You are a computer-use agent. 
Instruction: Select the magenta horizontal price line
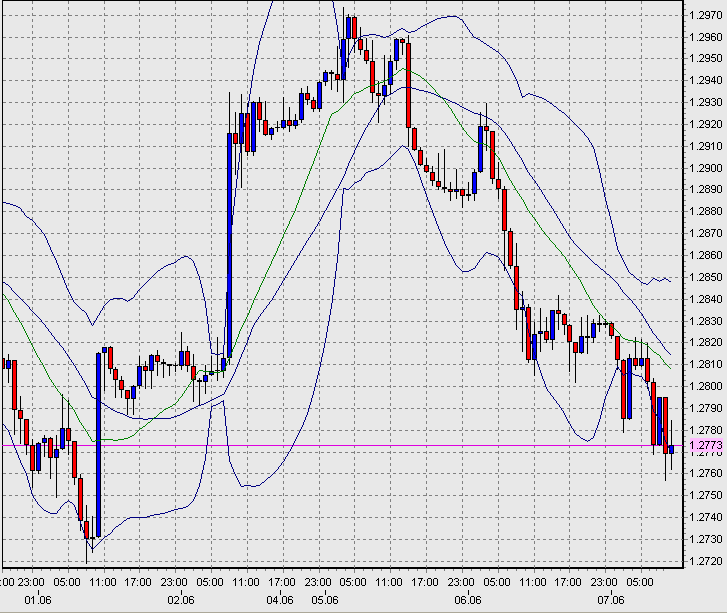tap(343, 446)
